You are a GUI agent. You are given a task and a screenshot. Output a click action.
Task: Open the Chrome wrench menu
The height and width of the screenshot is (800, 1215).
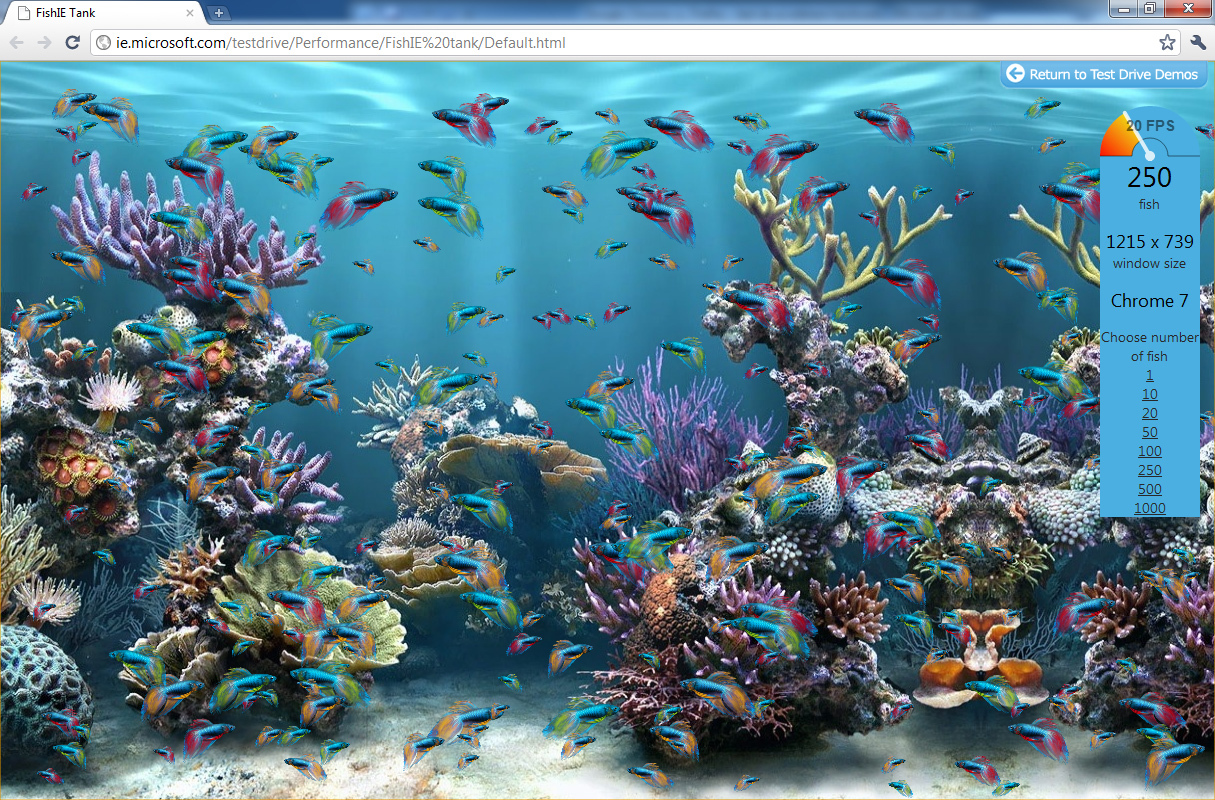1198,42
